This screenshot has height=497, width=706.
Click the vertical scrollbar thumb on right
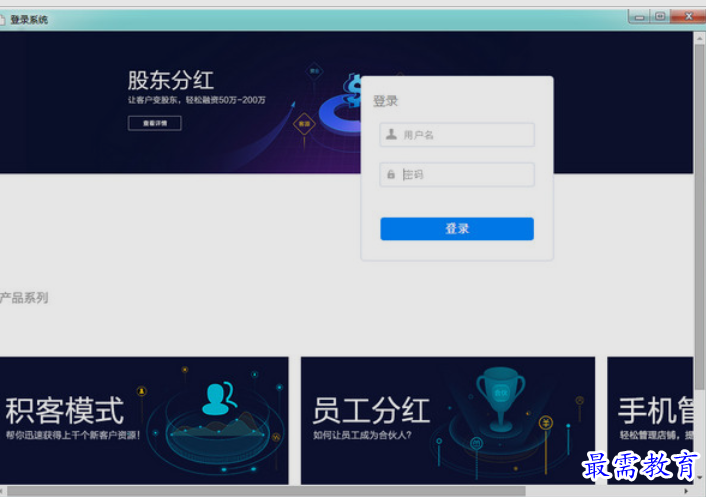(x=699, y=217)
